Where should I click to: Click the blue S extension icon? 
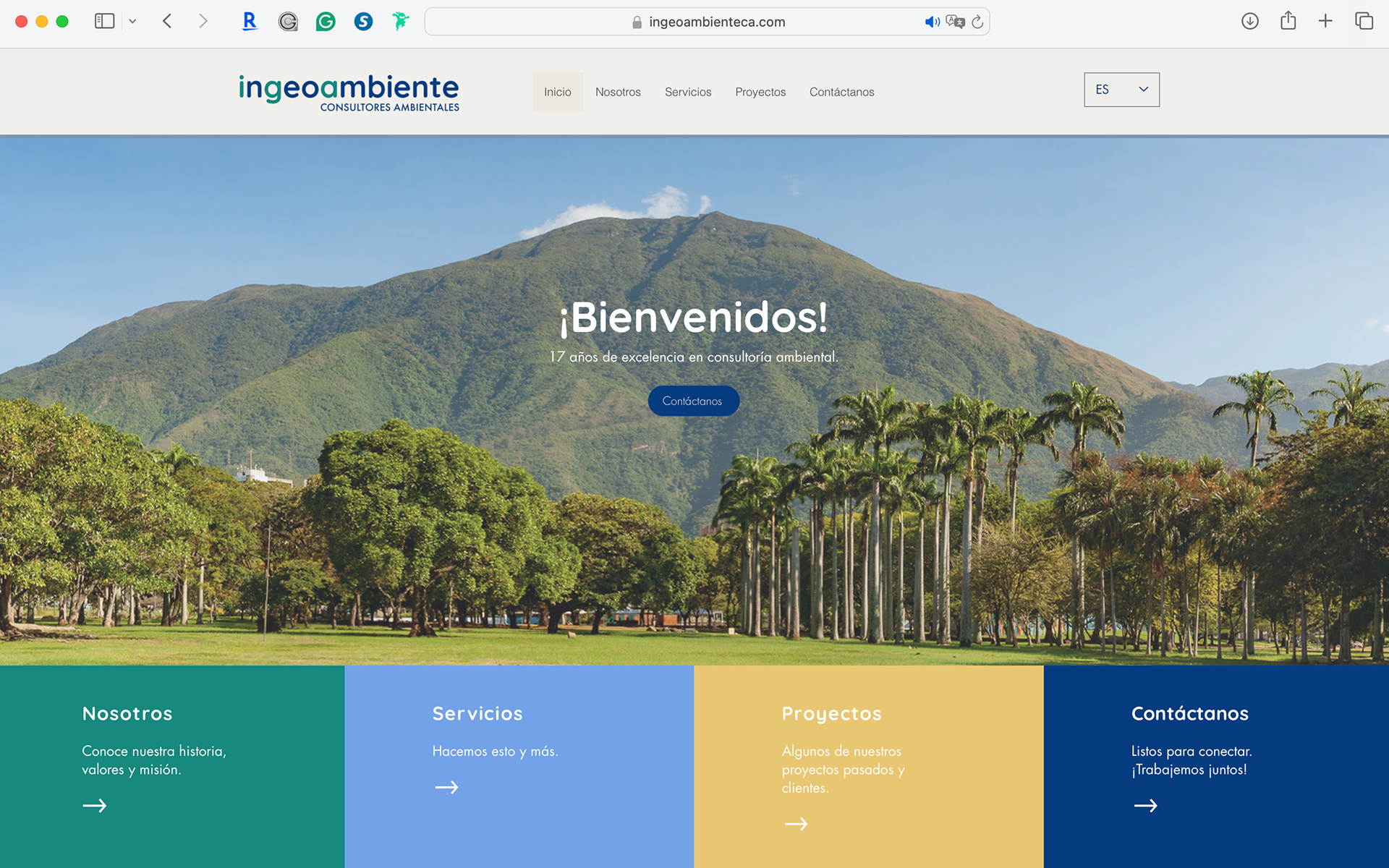363,22
